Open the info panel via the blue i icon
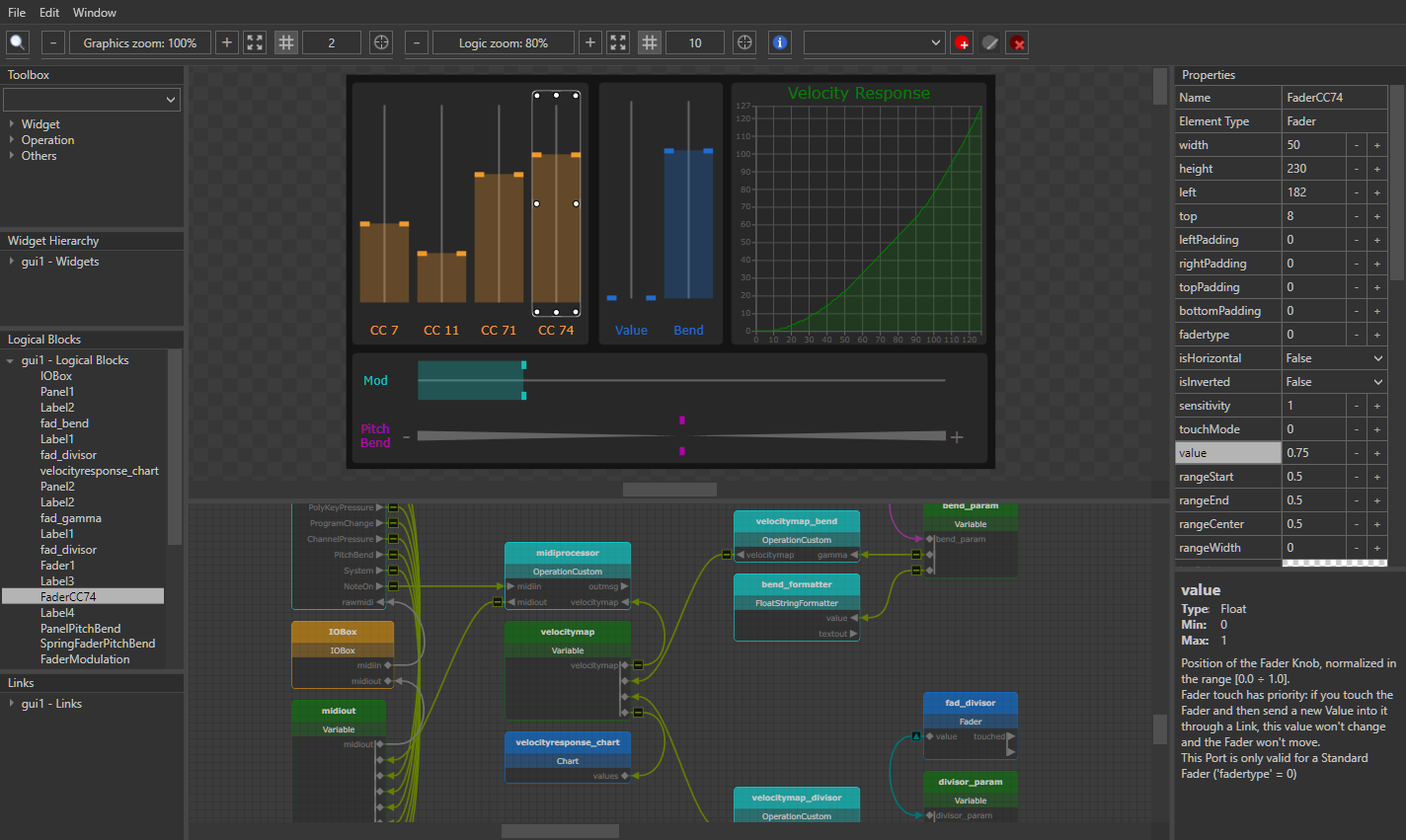Viewport: 1406px width, 840px height. [779, 42]
